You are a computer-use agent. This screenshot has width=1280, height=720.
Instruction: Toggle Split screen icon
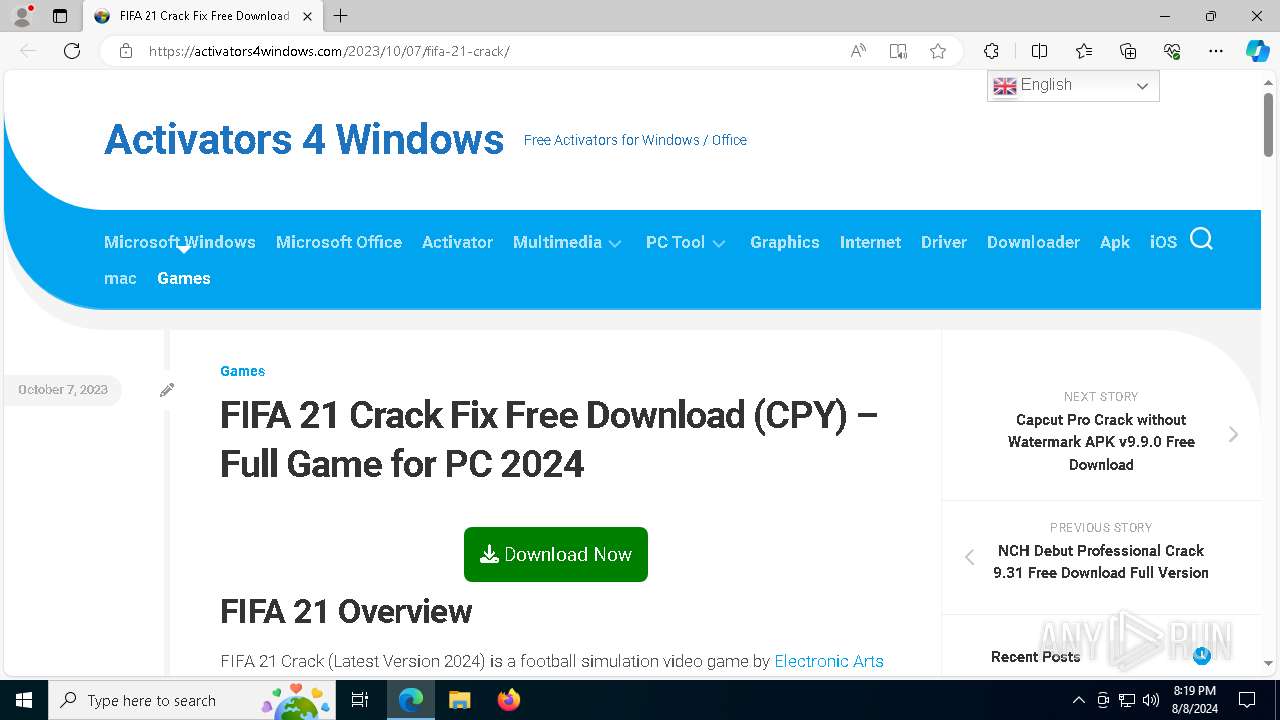[x=1039, y=51]
